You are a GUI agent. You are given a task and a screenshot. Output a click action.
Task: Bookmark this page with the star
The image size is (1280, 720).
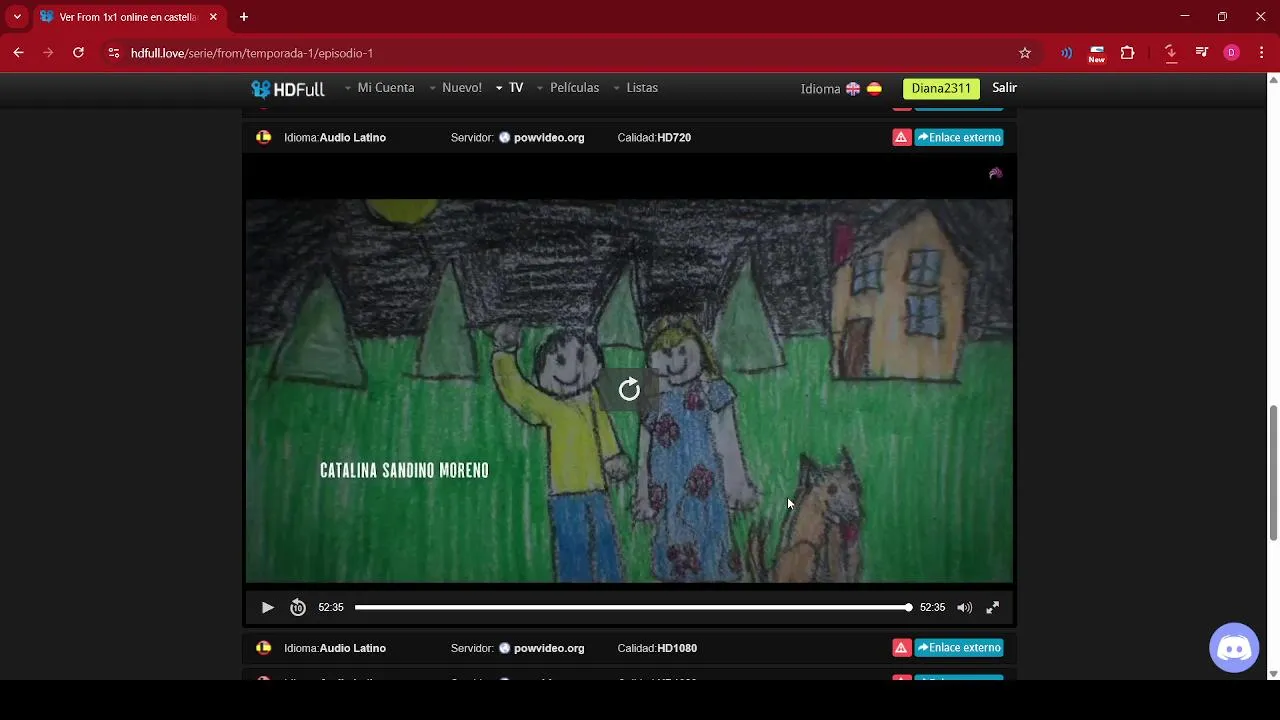tap(1025, 53)
